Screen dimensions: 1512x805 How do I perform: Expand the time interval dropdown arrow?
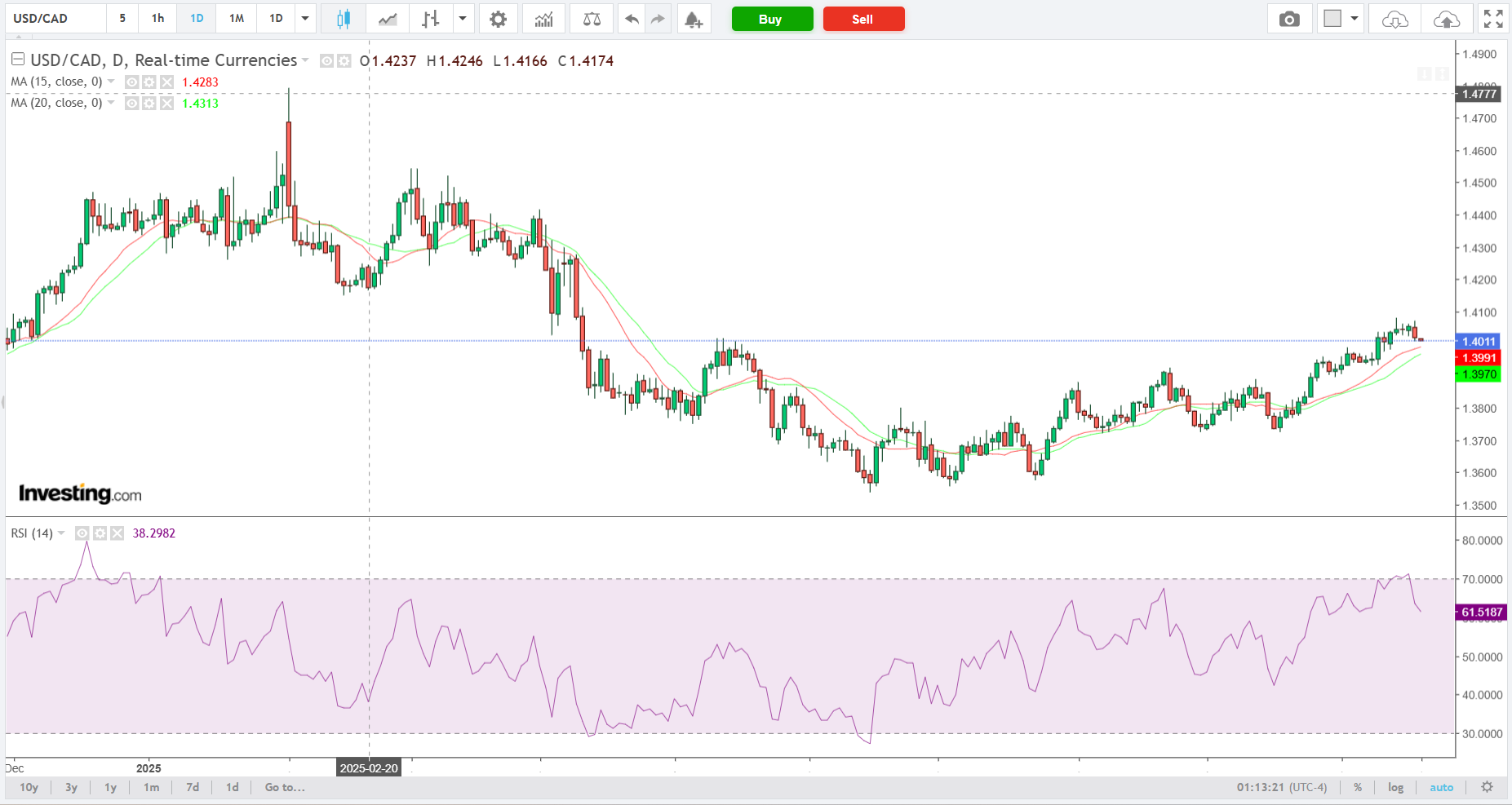tap(305, 19)
